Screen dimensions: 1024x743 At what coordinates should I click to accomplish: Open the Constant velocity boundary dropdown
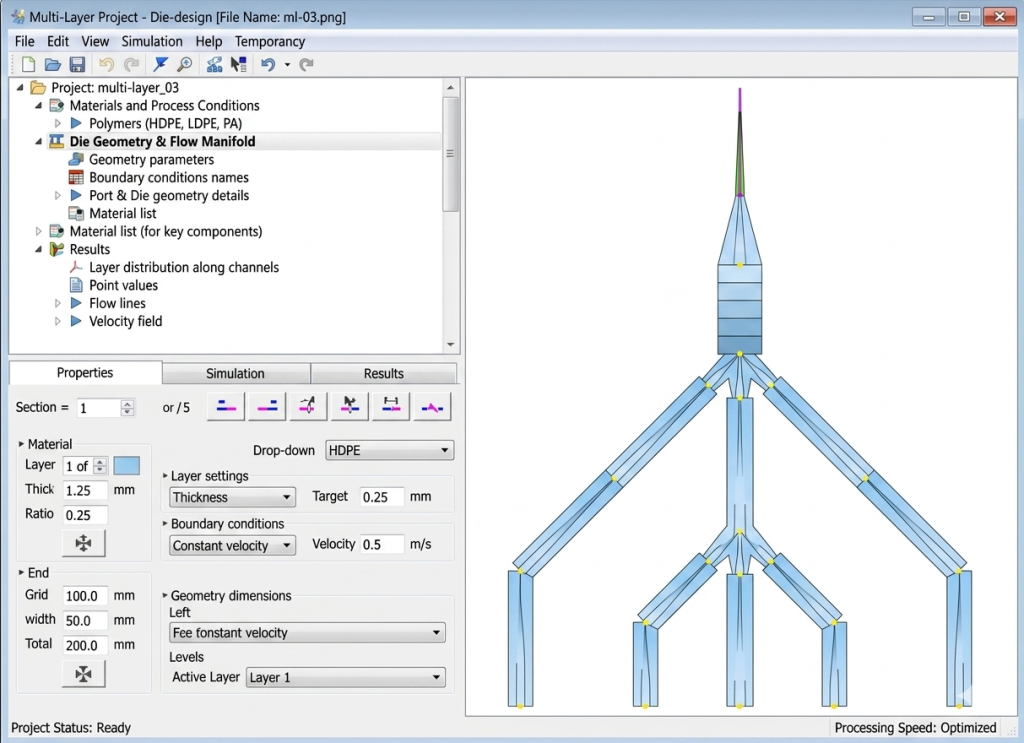pos(232,545)
